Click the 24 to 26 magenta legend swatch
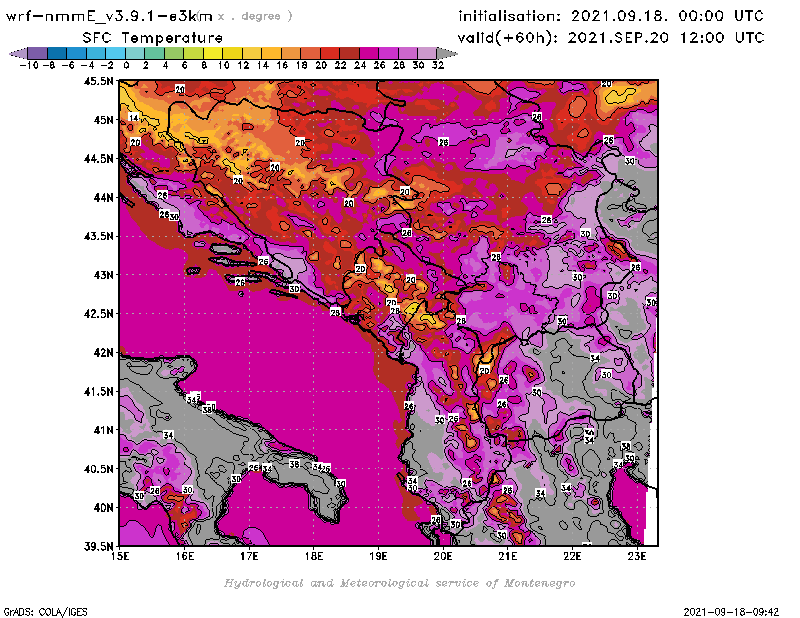 (x=369, y=54)
